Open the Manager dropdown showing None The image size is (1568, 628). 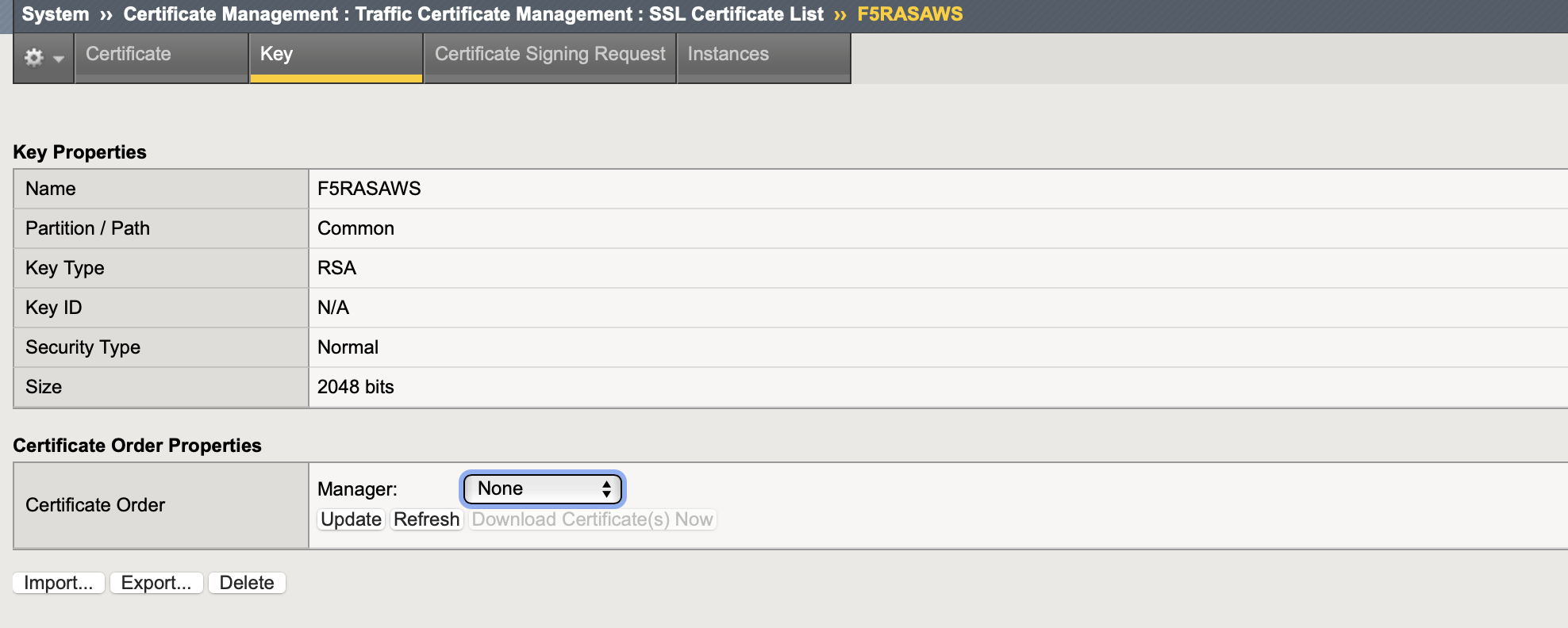point(543,488)
